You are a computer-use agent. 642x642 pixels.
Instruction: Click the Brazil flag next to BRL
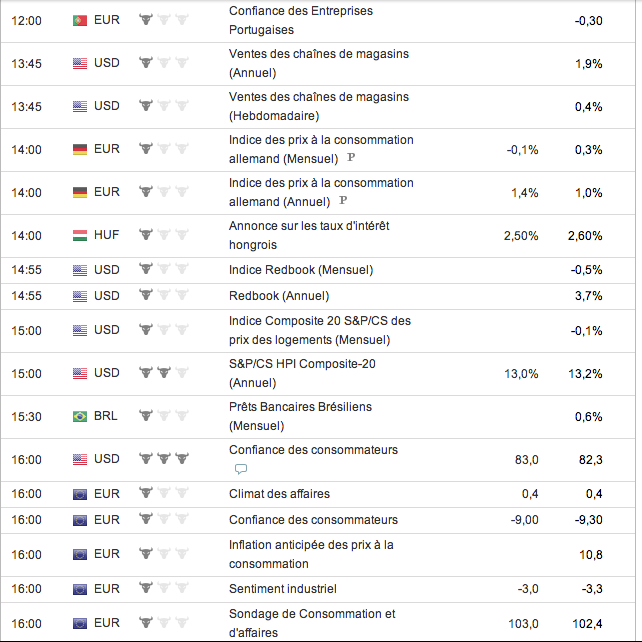[x=80, y=416]
